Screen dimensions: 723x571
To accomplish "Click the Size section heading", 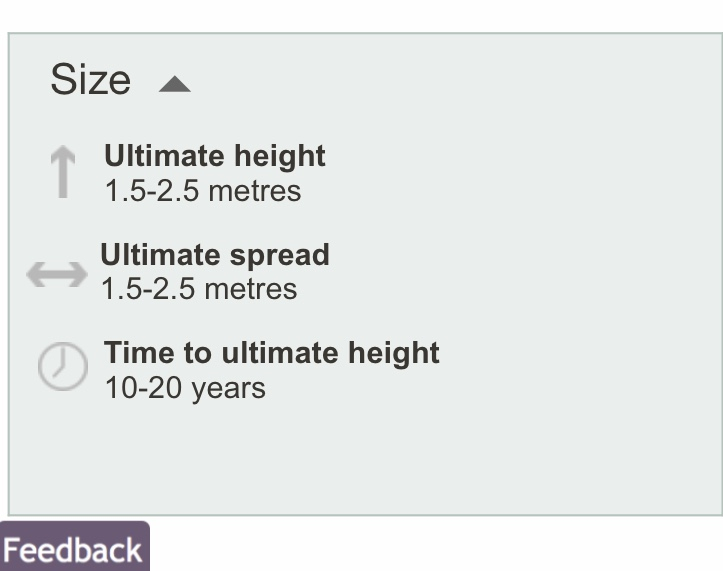I will pyautogui.click(x=90, y=80).
